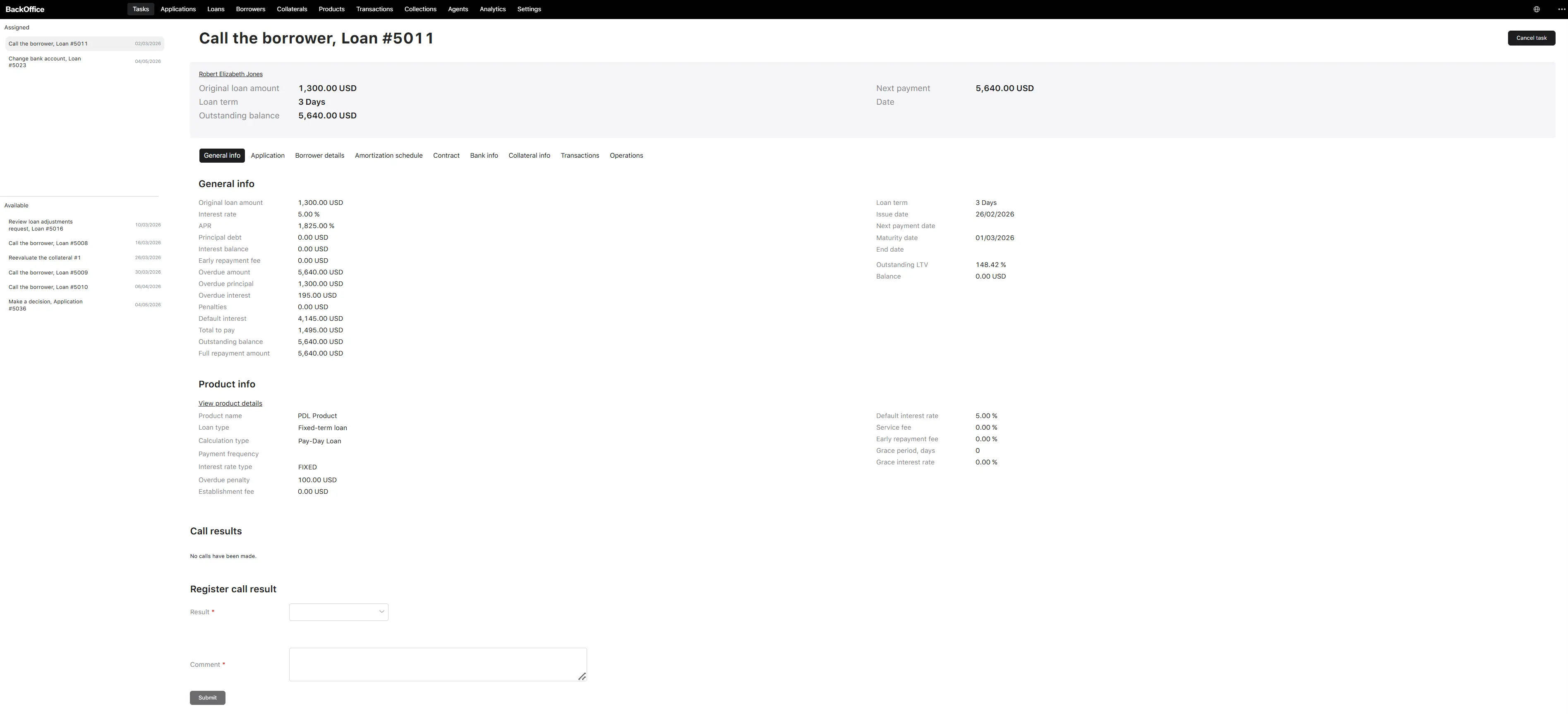Click Total to pay value 1,495.00 USD
1568x714 pixels.
[x=320, y=330]
